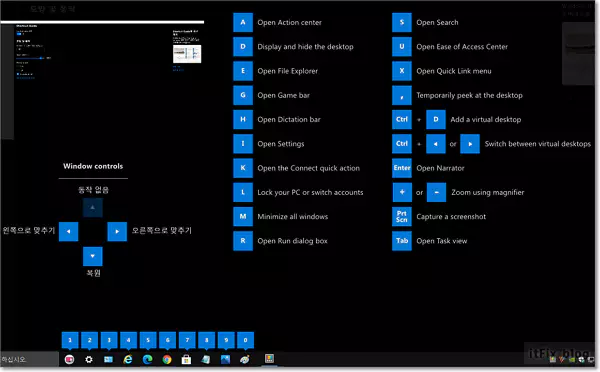Screen dimensions: 600x372
Task: Select the comma key tile for peek at desktop
Action: 402,95
